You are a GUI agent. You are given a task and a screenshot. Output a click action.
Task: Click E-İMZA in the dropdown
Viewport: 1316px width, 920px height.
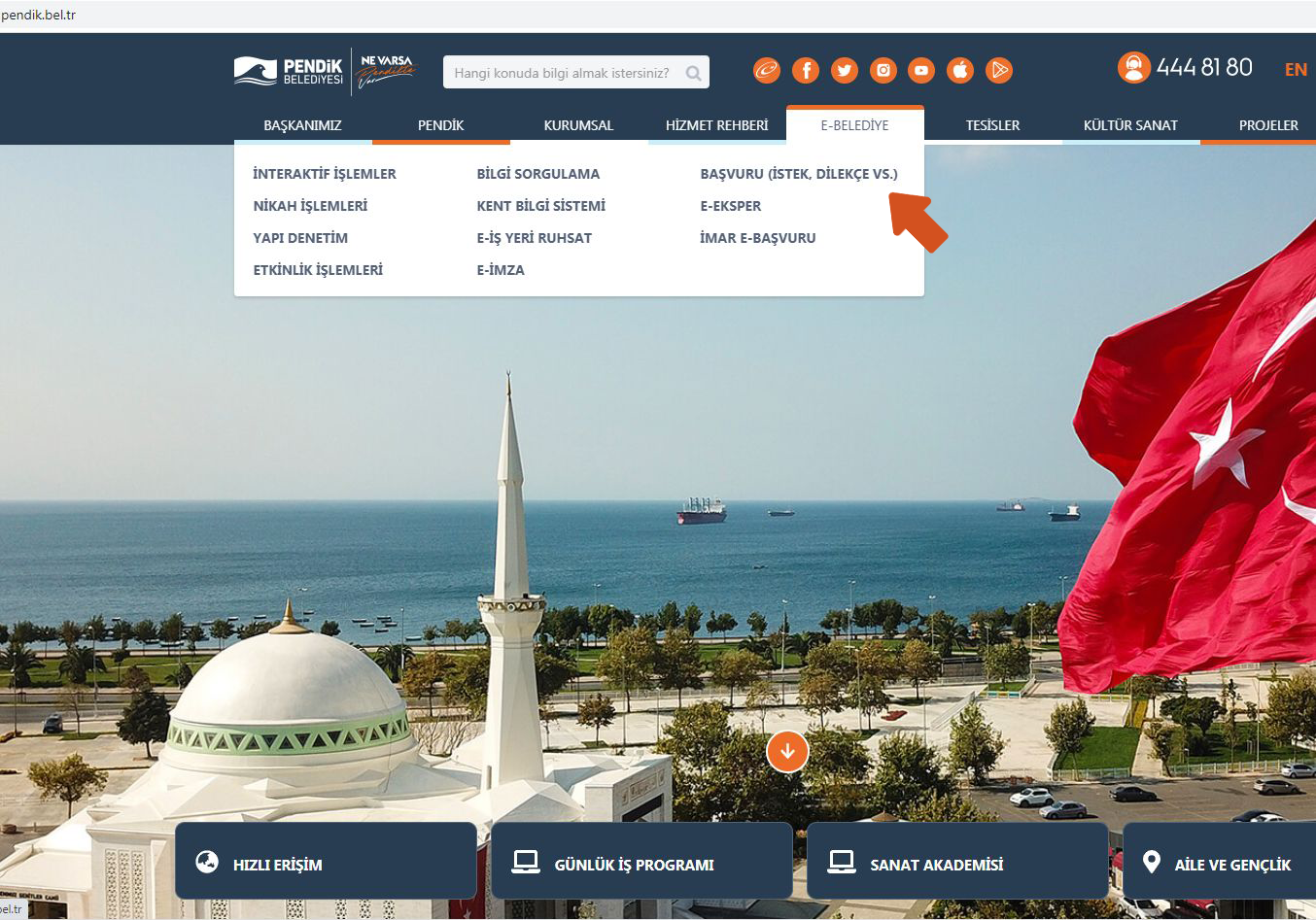[501, 269]
